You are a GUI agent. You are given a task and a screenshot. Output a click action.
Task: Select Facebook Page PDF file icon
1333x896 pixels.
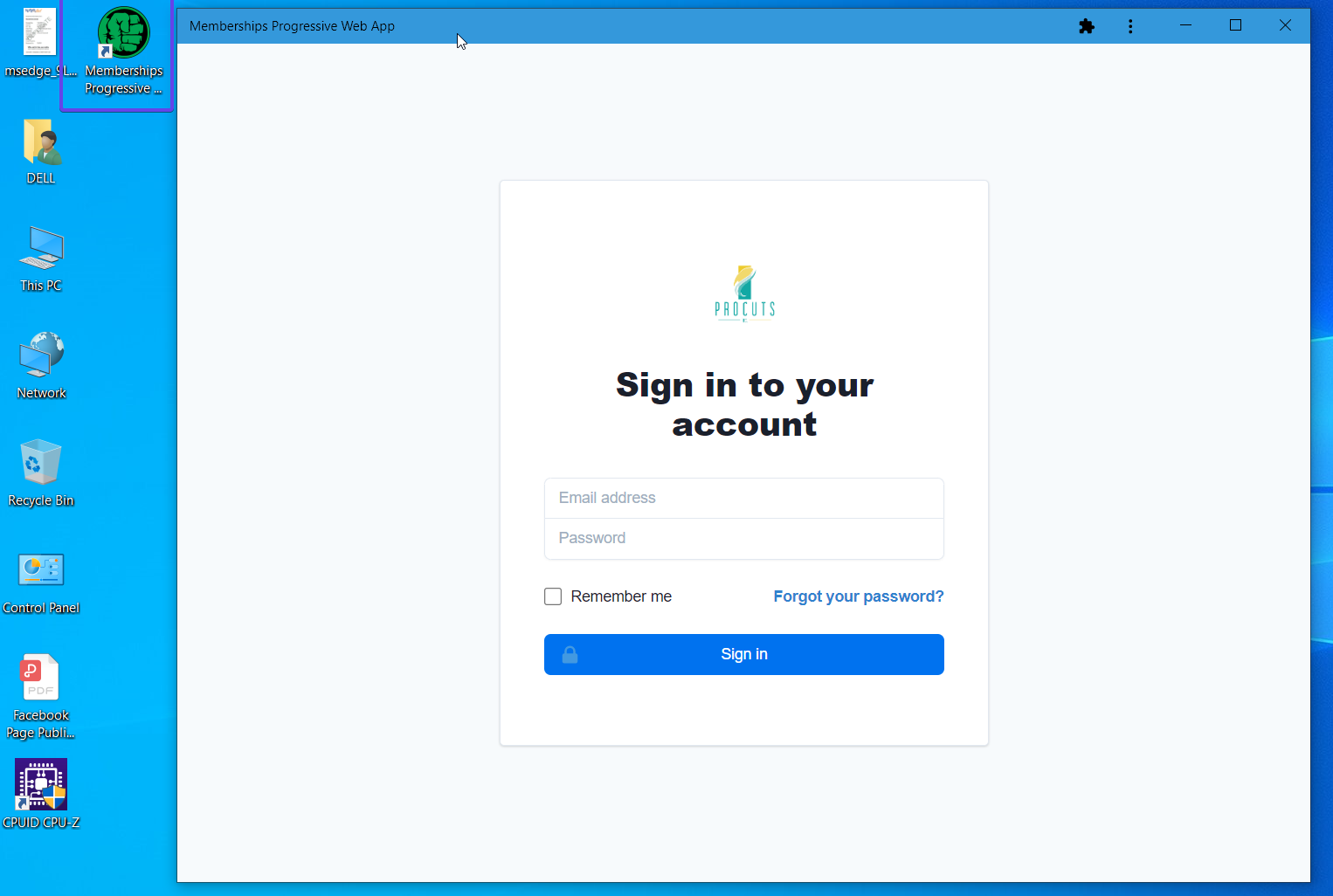pos(41,697)
